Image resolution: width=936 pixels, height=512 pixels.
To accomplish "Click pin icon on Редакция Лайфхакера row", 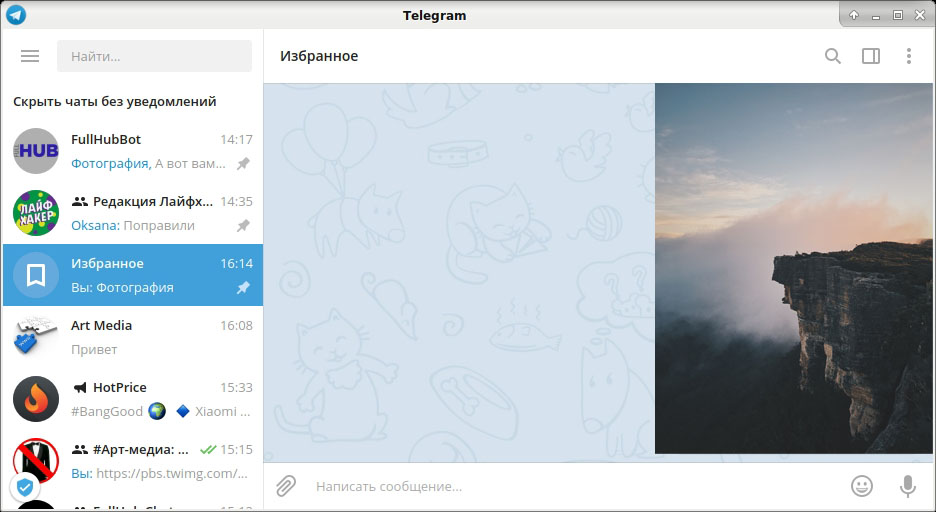I will coord(243,226).
